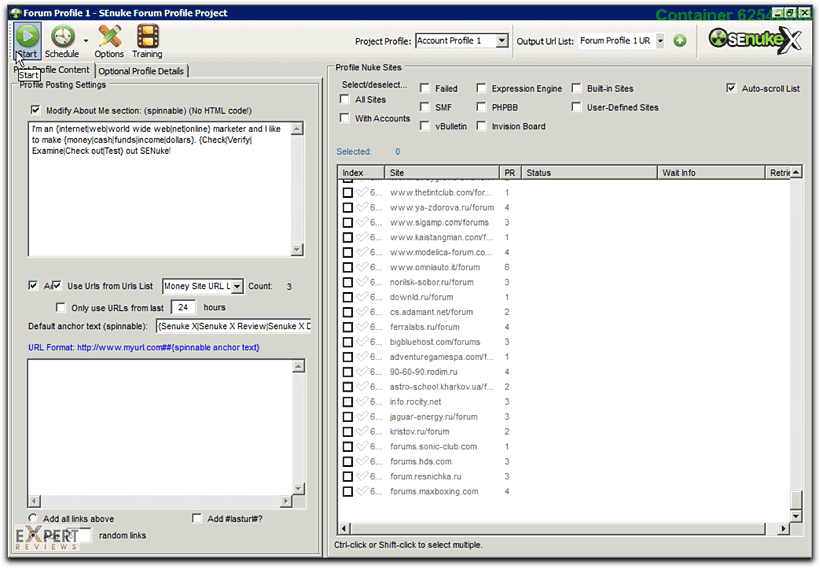Select checkbox for www.thetintclub.com row
The width and height of the screenshot is (820, 568).
347,192
